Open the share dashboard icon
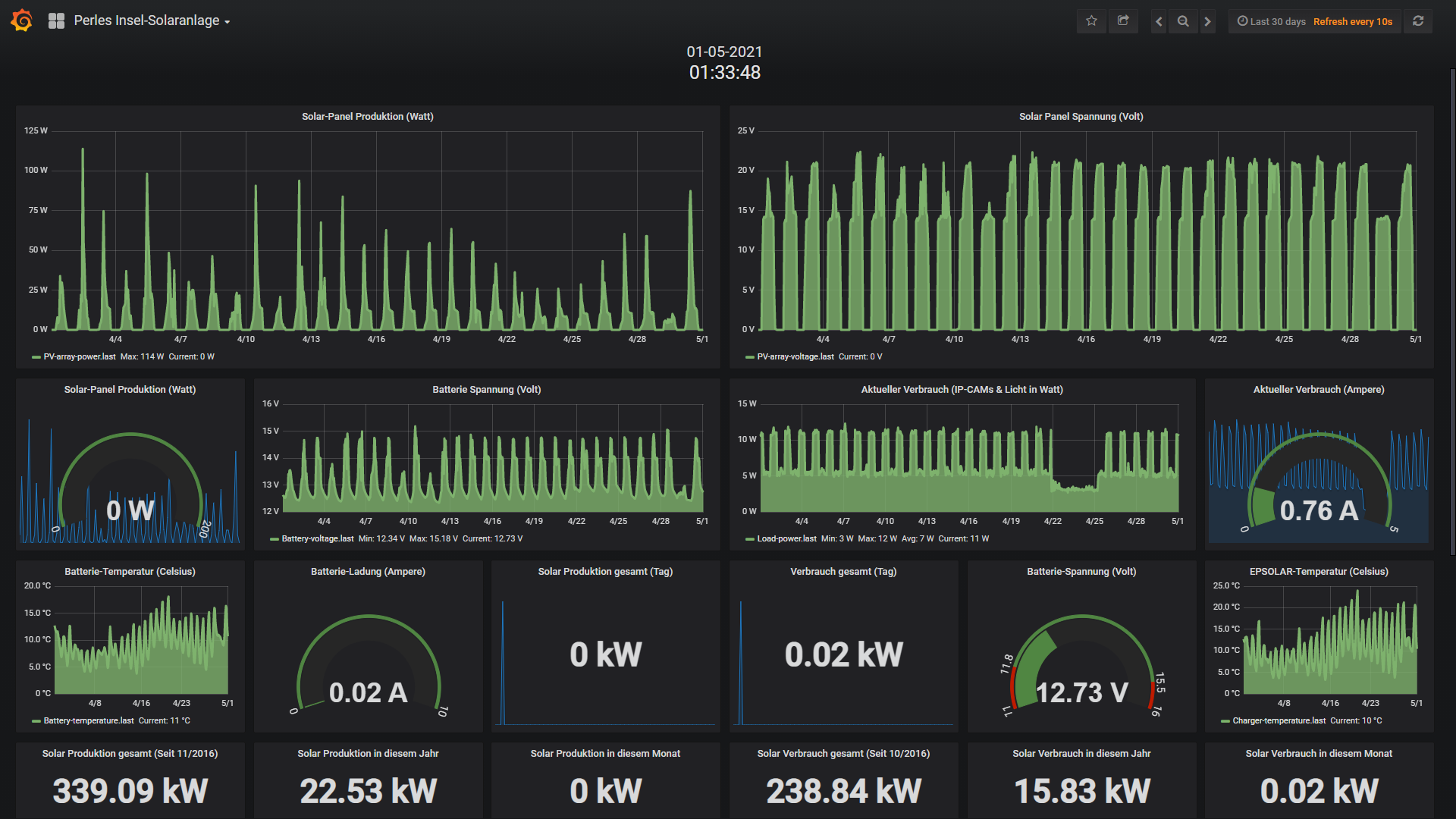Screen dimensions: 1456x819 pyautogui.click(x=1123, y=21)
